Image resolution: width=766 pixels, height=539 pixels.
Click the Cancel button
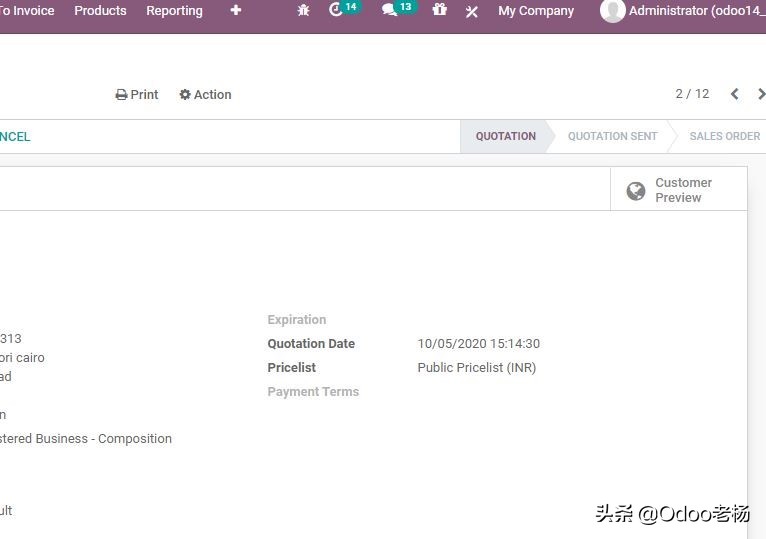(x=15, y=136)
